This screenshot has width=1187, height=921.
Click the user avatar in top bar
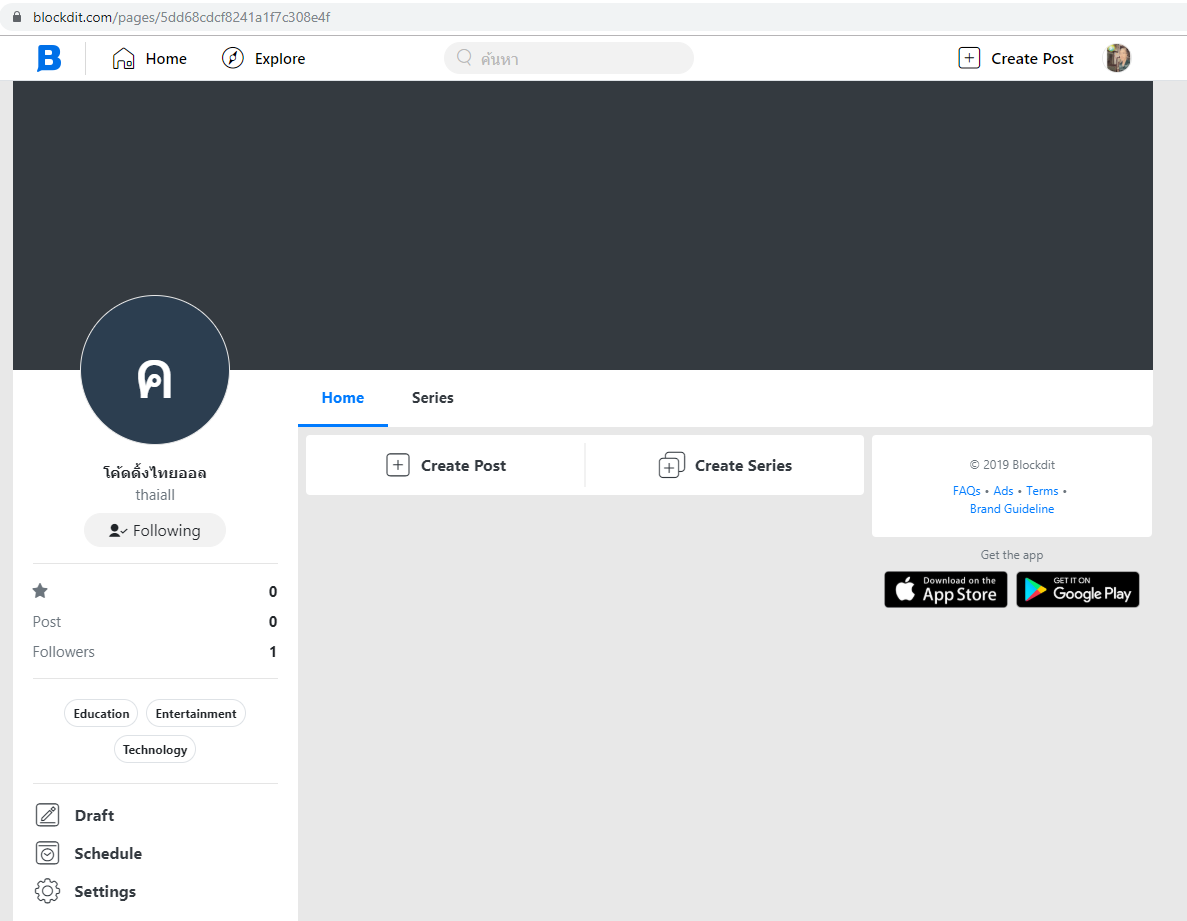(1116, 58)
